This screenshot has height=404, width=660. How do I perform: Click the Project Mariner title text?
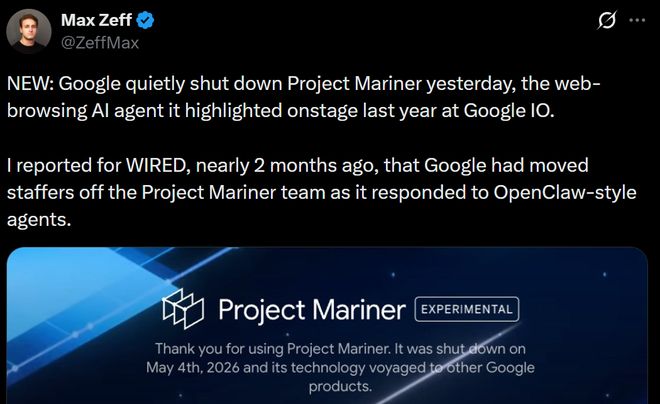pos(312,311)
